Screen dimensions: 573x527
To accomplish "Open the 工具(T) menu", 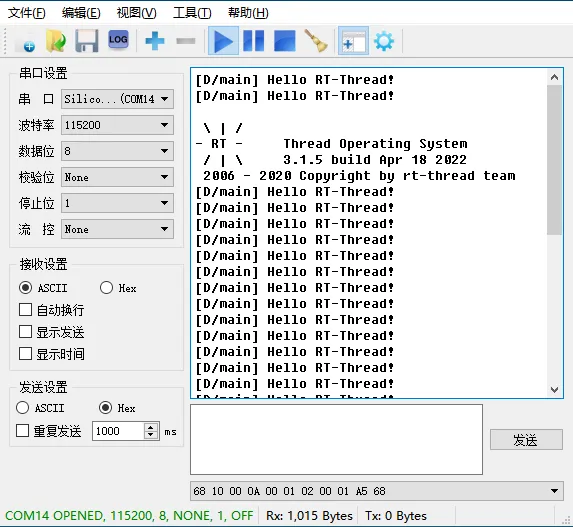I will tap(192, 13).
